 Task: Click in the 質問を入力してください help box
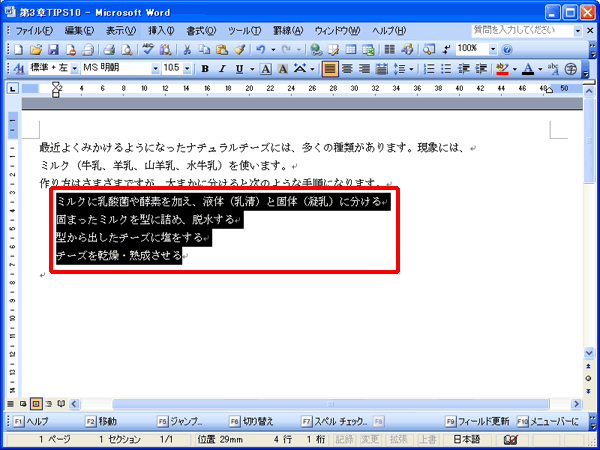tap(522, 31)
